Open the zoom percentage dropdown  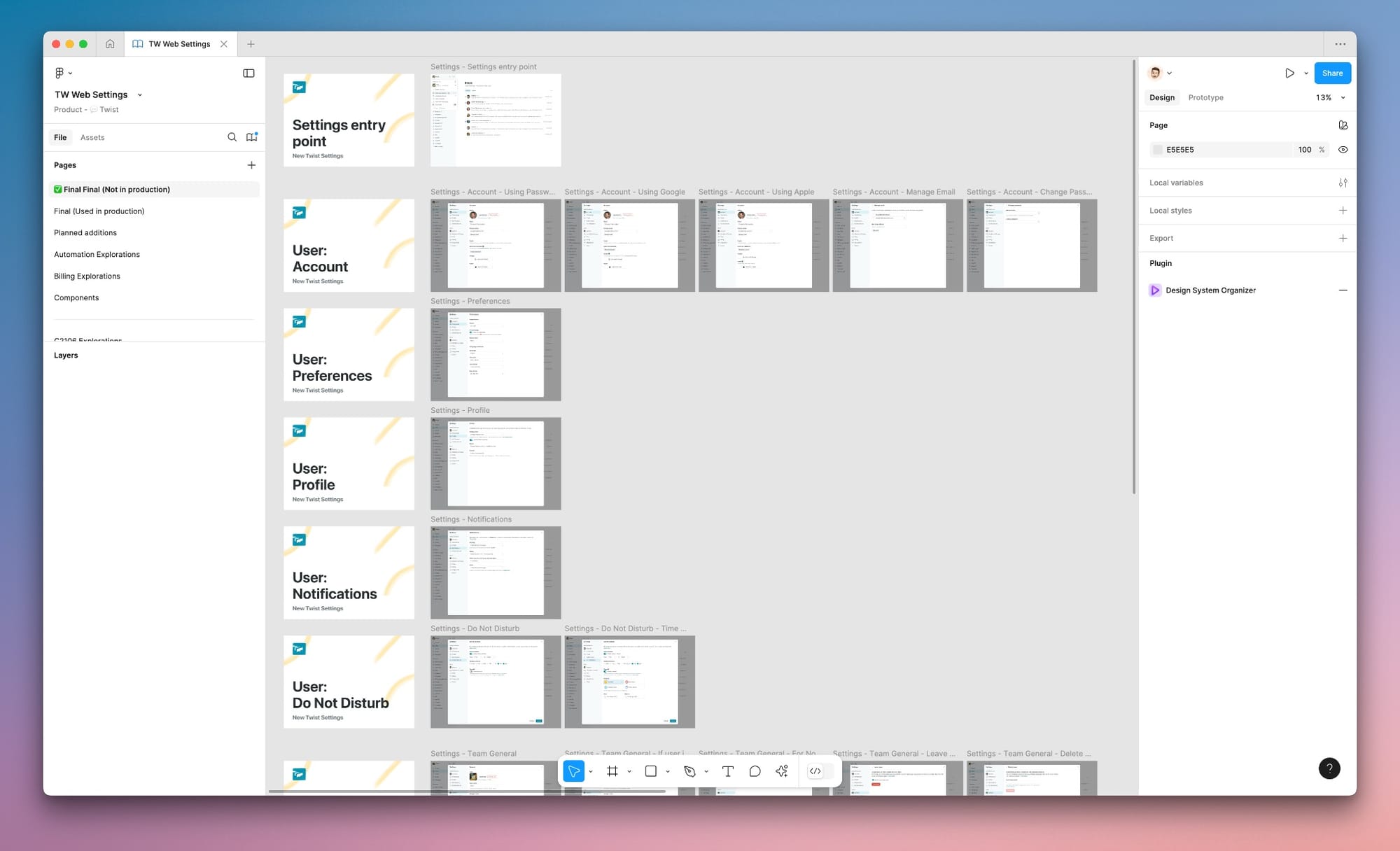click(x=1329, y=97)
